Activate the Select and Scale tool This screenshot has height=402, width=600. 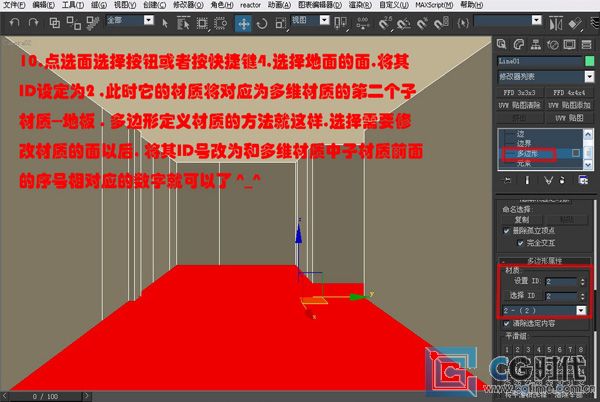click(x=280, y=24)
